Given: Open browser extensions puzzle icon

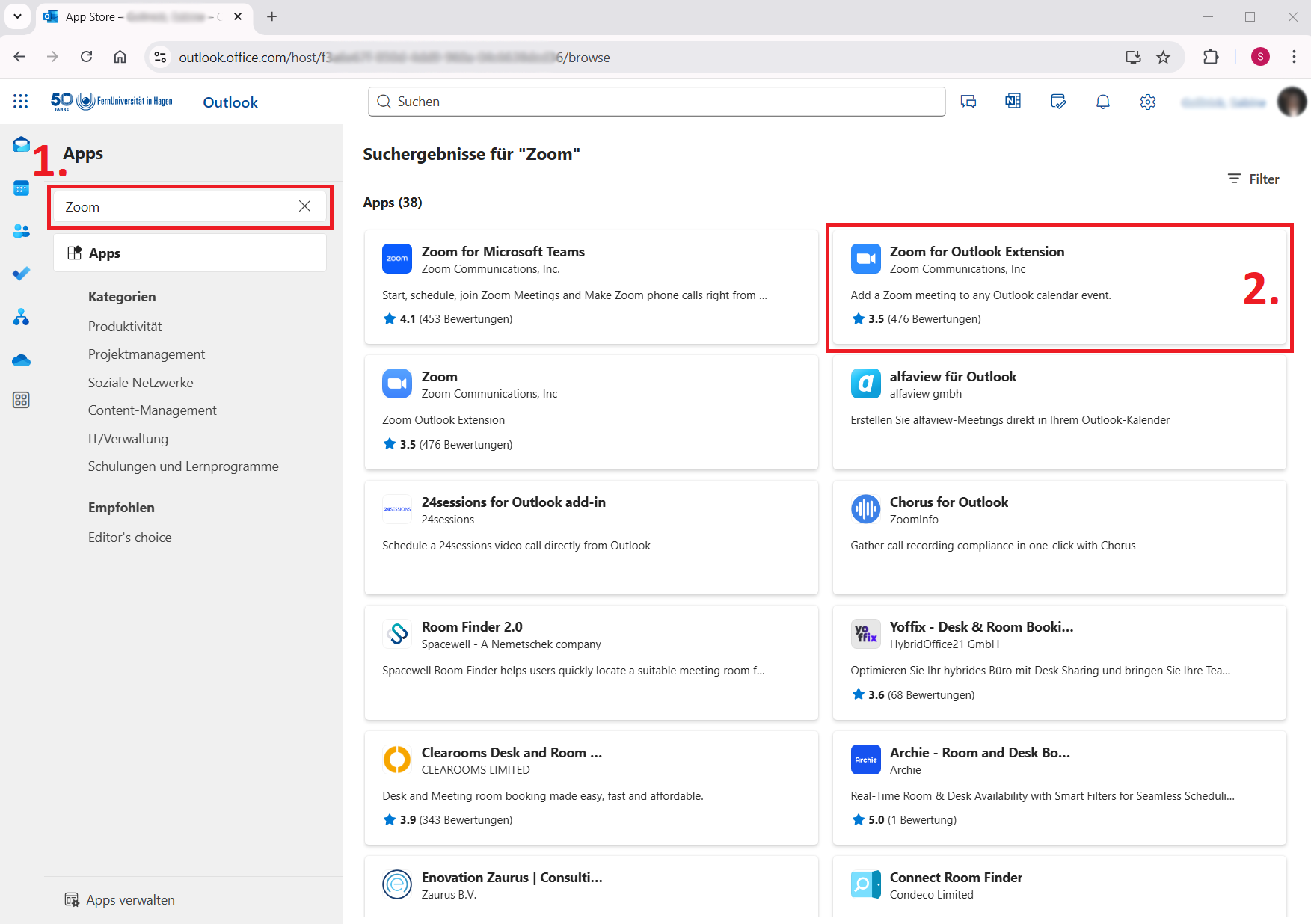Looking at the screenshot, I should coord(1211,57).
